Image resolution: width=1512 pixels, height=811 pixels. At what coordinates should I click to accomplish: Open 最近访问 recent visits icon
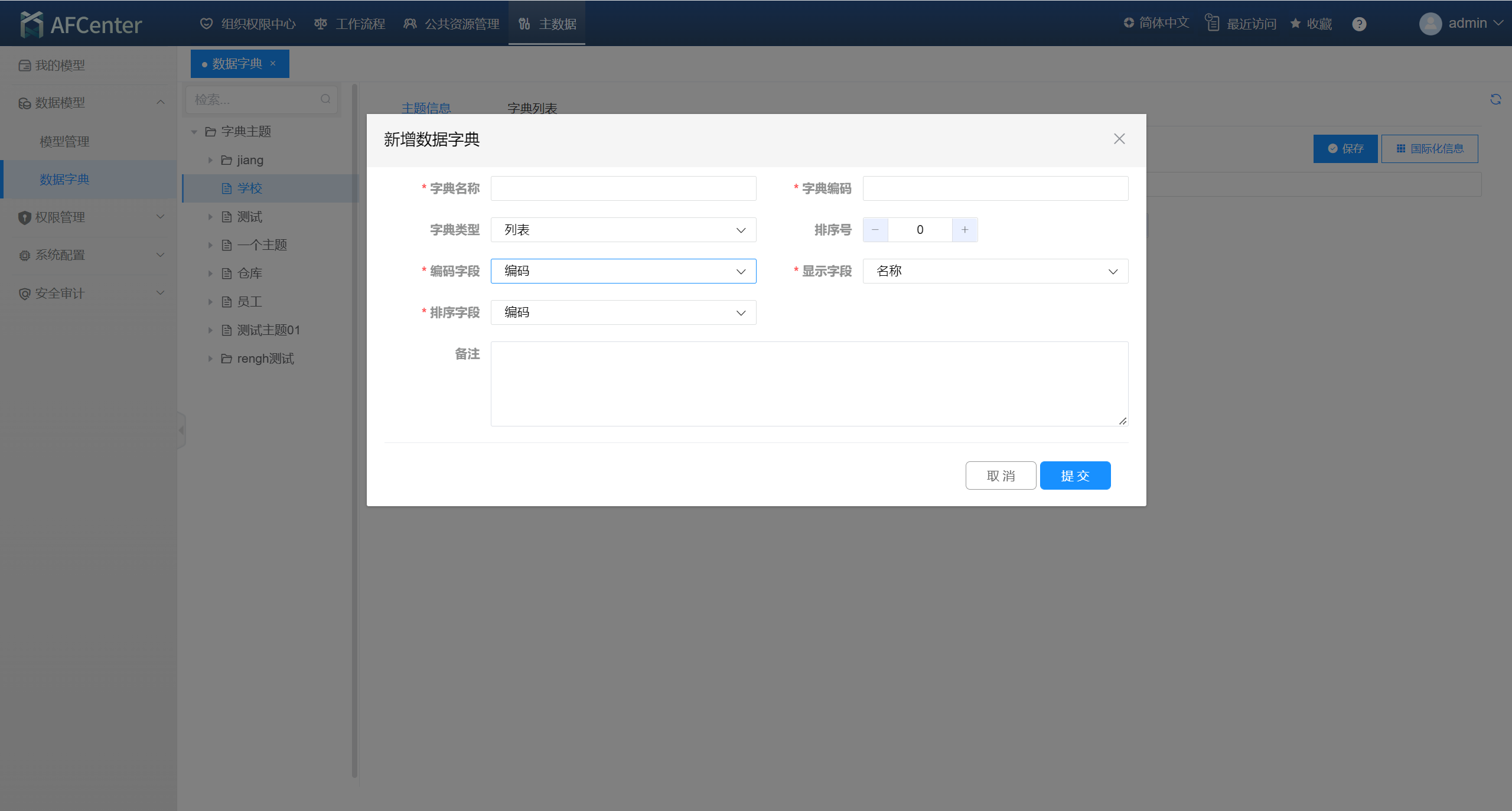coord(1212,24)
